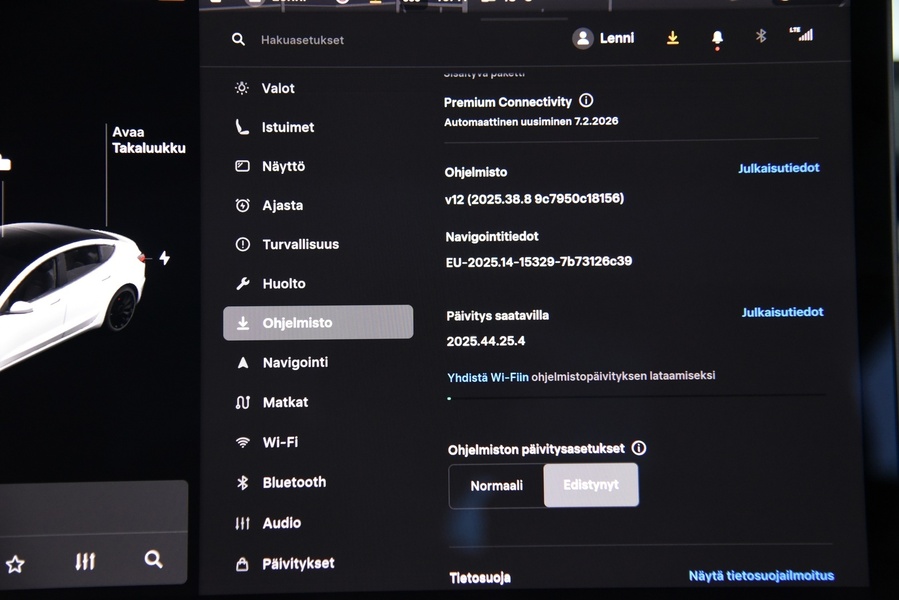899x600 pixels.
Task: Go to Wi-Fi settings menu
Action: pos(280,442)
